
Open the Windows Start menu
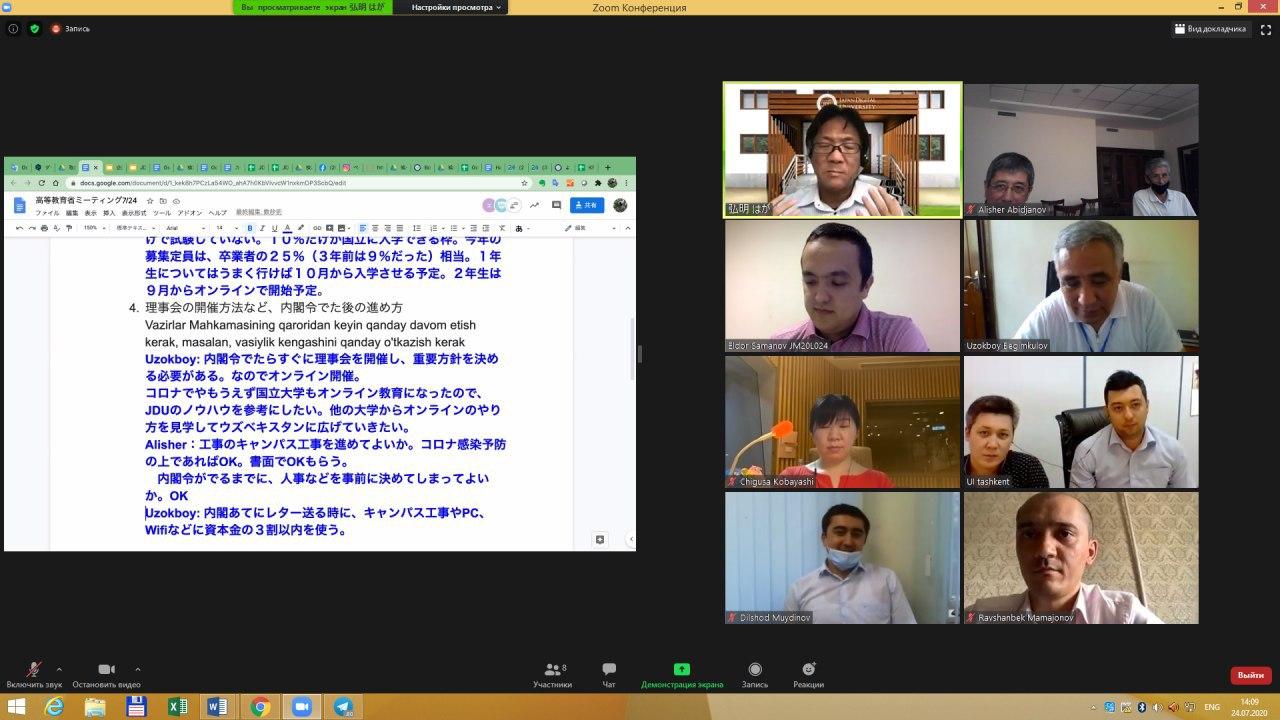(x=17, y=707)
